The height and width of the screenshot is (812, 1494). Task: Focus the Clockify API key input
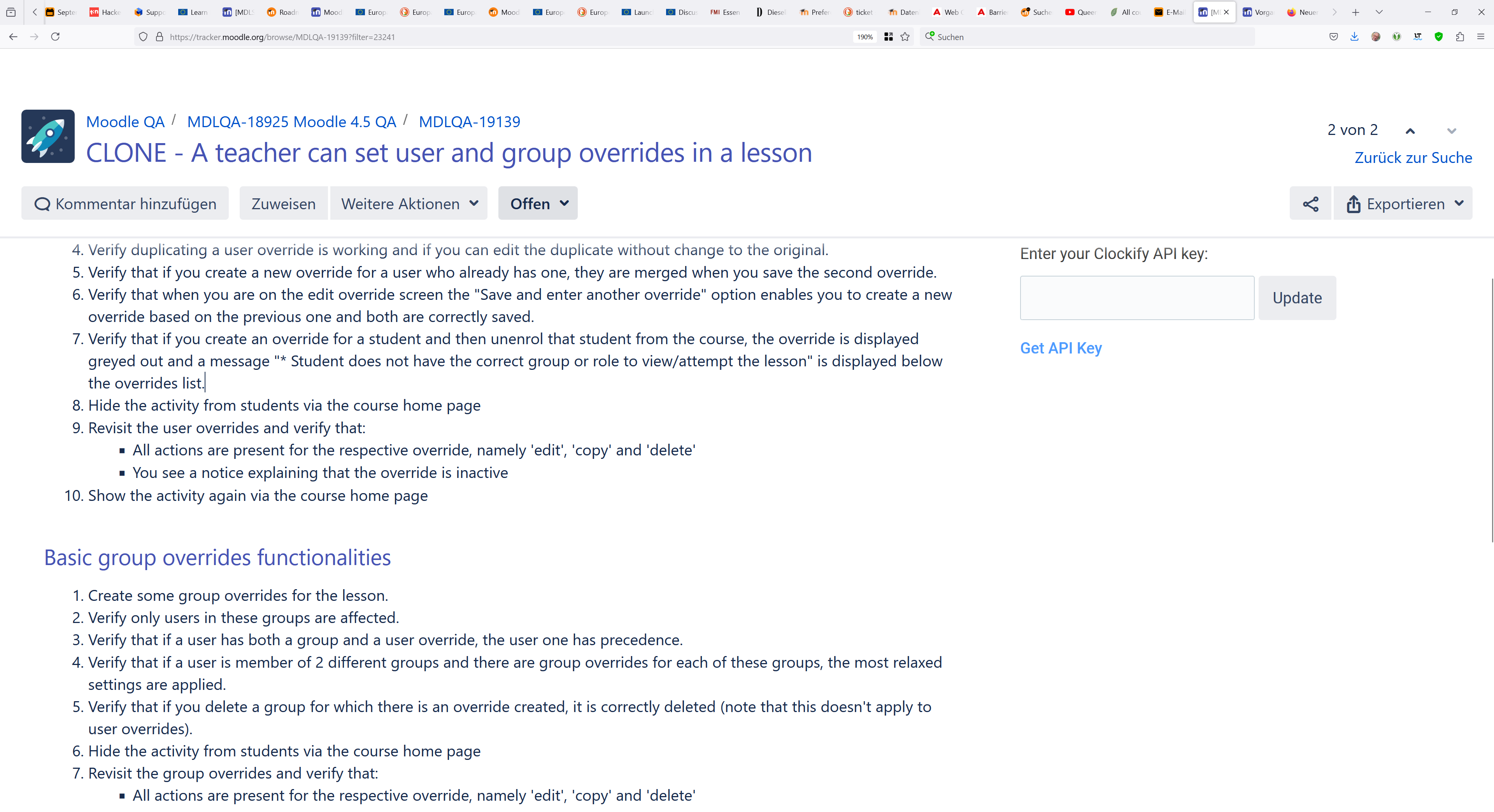[1137, 298]
